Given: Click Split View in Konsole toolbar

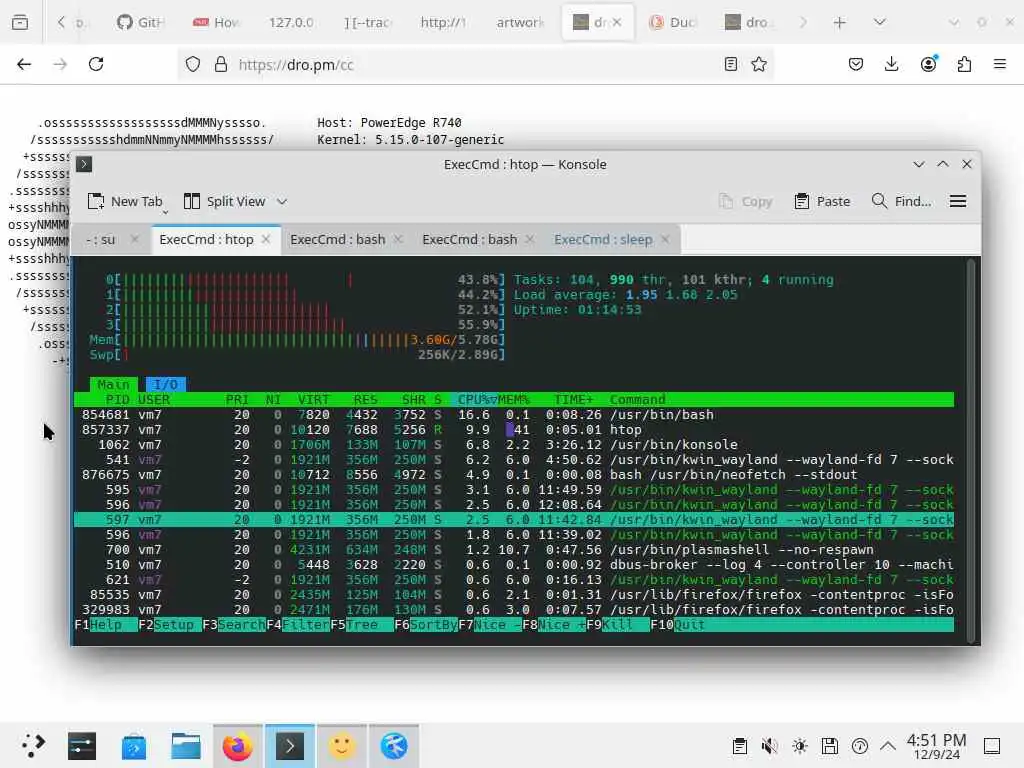Looking at the screenshot, I should (225, 202).
